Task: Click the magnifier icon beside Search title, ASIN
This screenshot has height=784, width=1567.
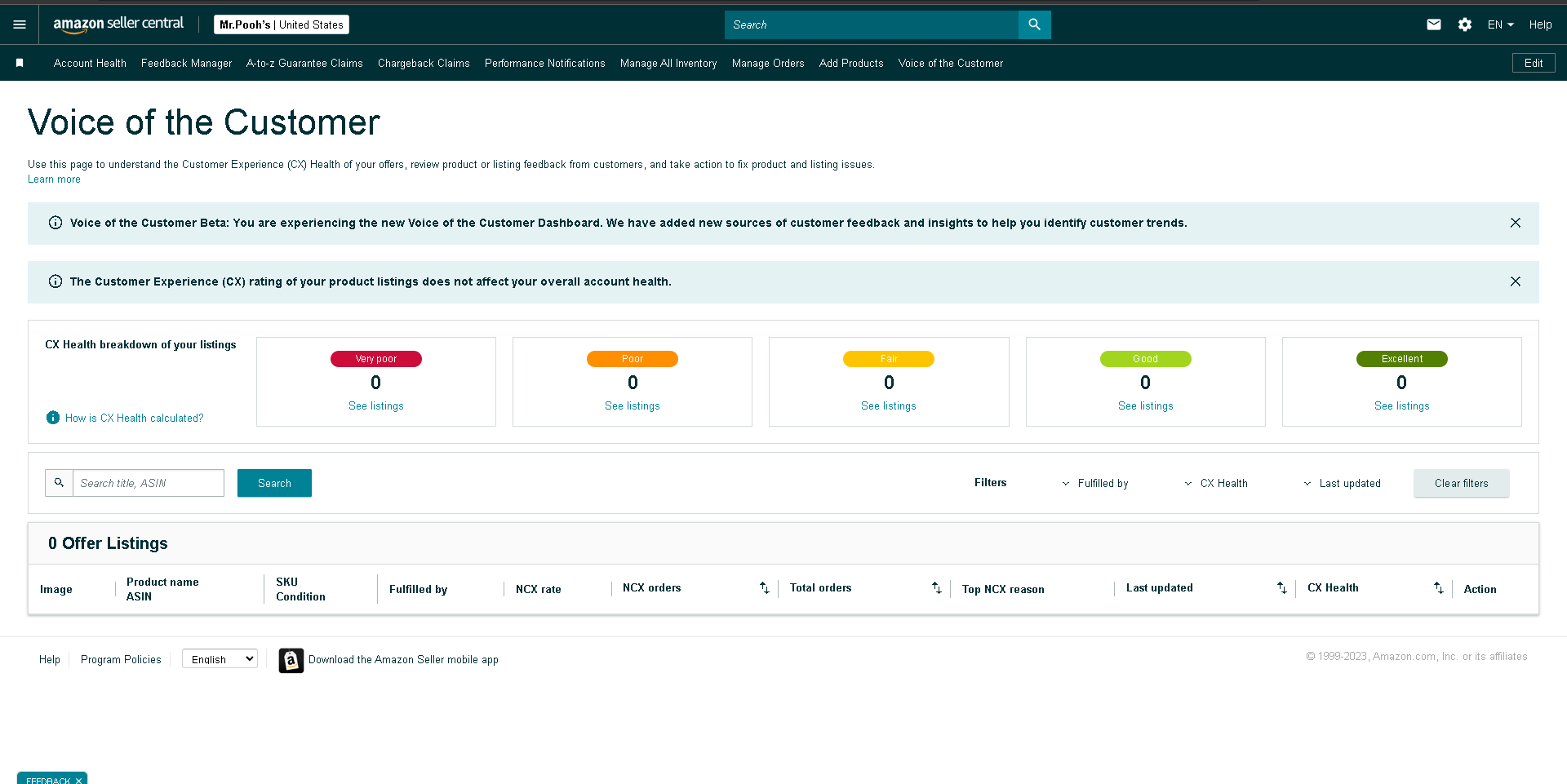Action: [x=59, y=483]
